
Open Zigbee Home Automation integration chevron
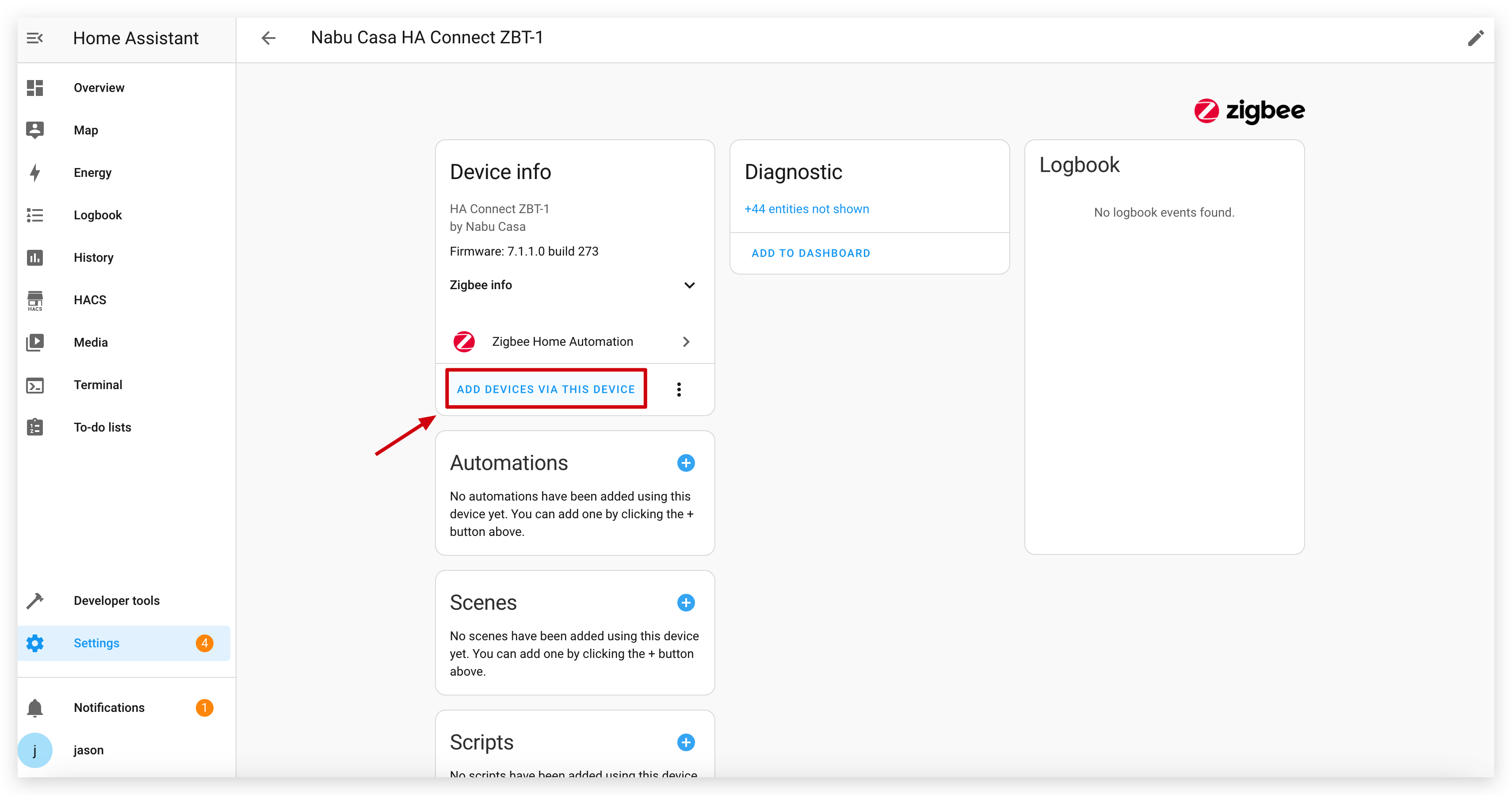pyautogui.click(x=686, y=342)
